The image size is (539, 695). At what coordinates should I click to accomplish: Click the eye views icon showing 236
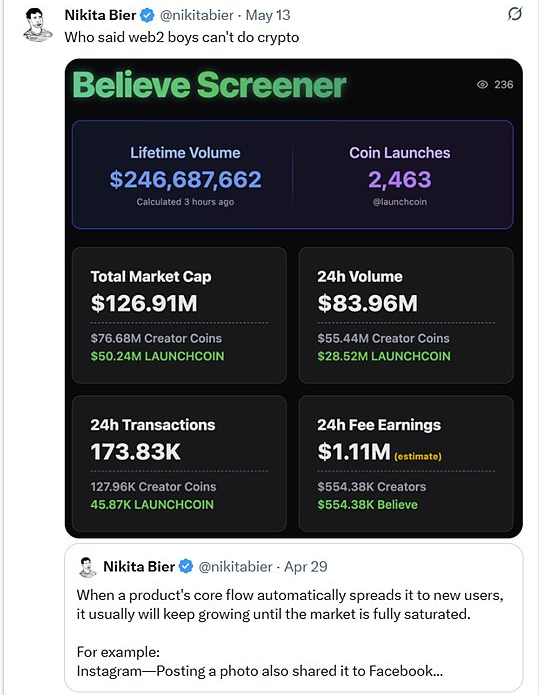[x=482, y=84]
